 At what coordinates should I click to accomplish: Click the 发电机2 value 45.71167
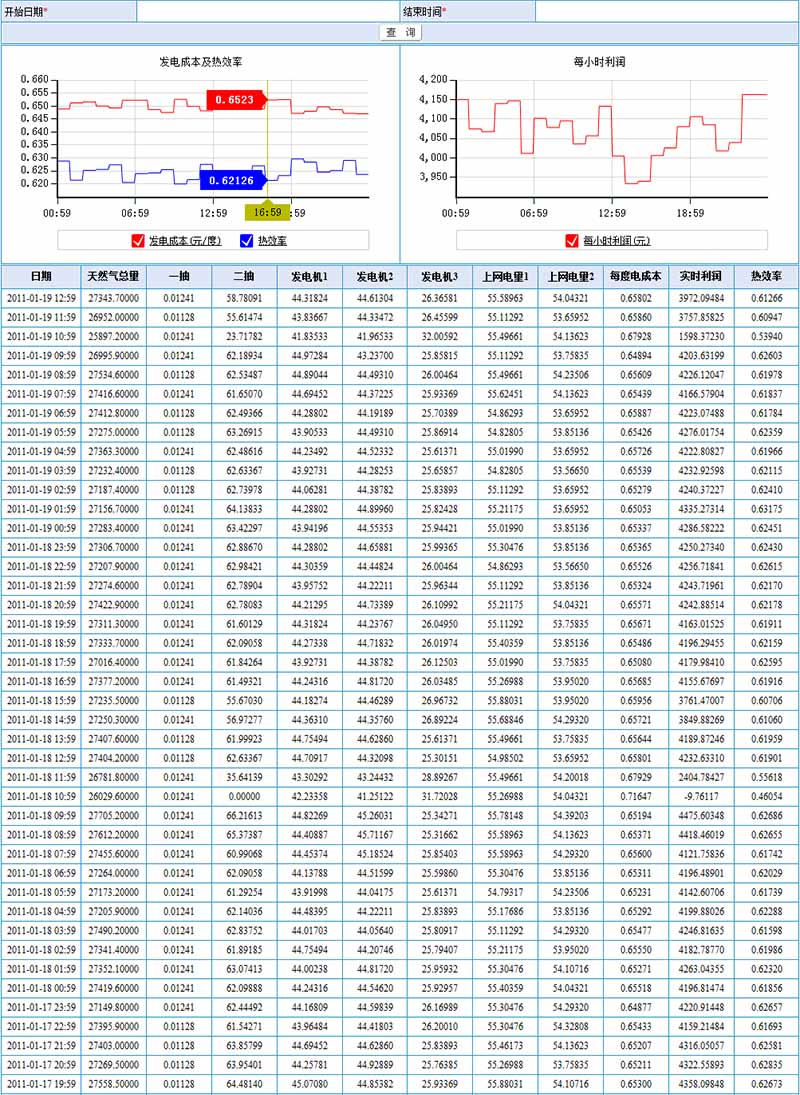point(375,835)
